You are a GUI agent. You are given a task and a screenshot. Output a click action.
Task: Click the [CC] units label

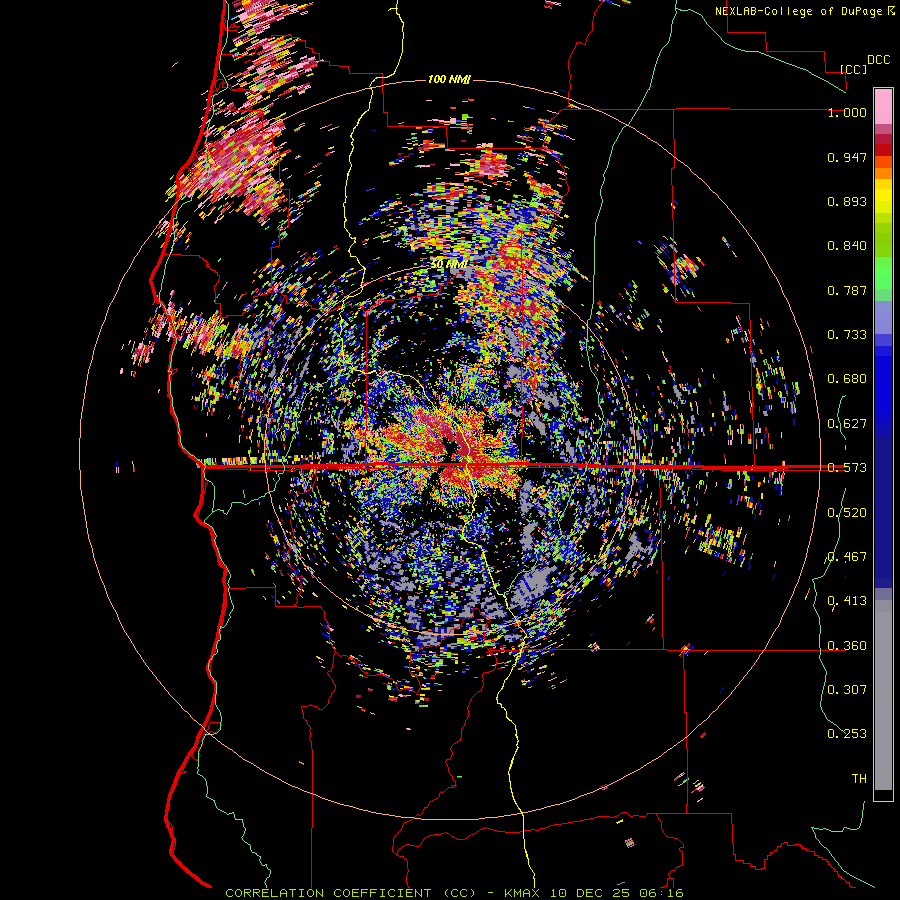854,69
